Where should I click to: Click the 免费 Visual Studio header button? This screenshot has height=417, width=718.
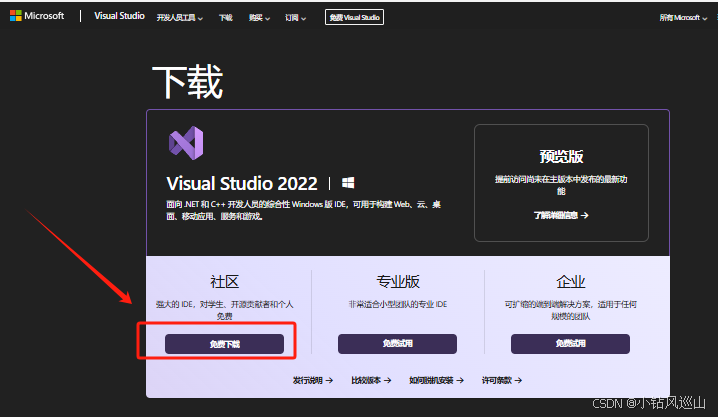pos(354,17)
